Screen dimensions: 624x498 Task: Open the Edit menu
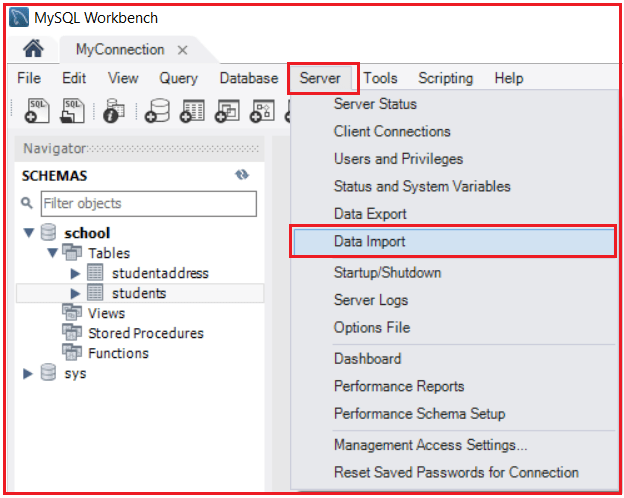coord(74,78)
